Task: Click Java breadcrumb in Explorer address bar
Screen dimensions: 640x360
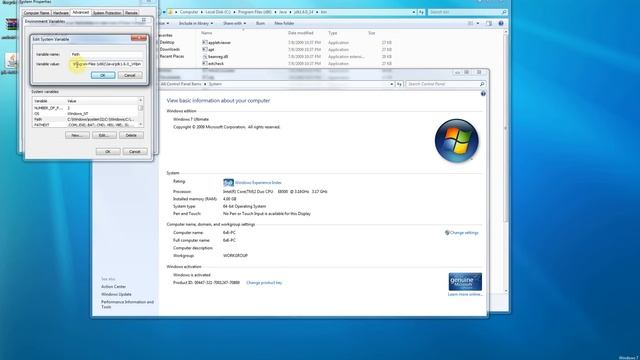Action: [x=282, y=12]
